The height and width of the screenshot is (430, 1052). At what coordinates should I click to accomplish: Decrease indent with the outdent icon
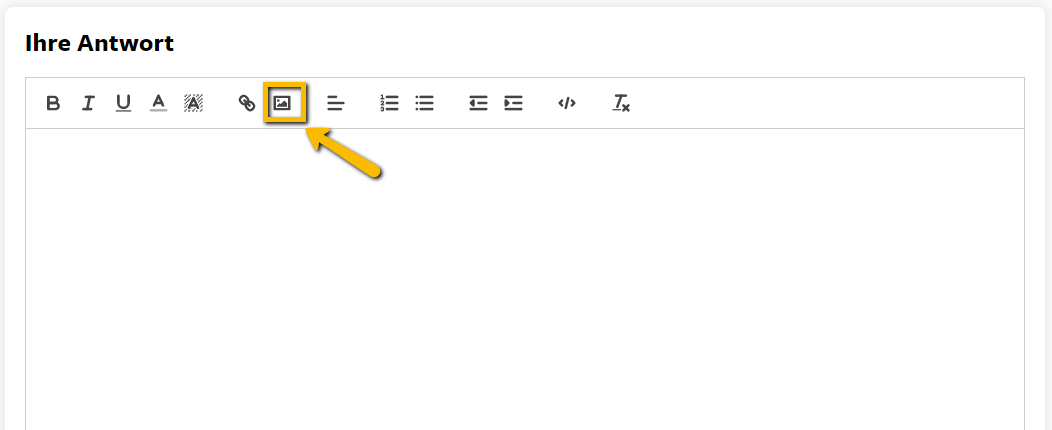[x=478, y=103]
